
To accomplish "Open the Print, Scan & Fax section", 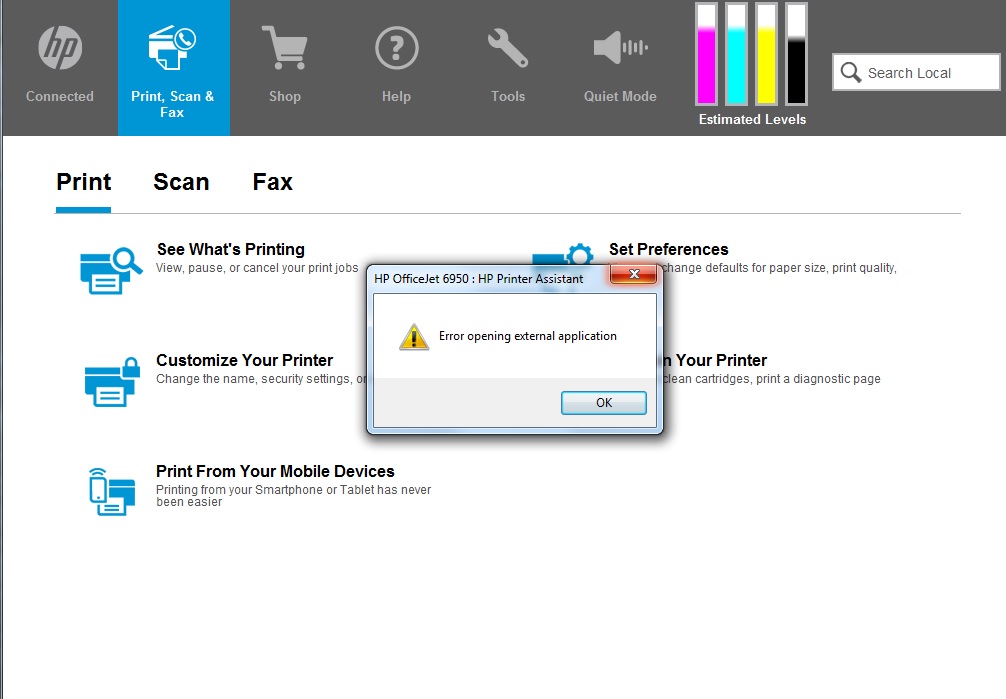I will [x=173, y=67].
